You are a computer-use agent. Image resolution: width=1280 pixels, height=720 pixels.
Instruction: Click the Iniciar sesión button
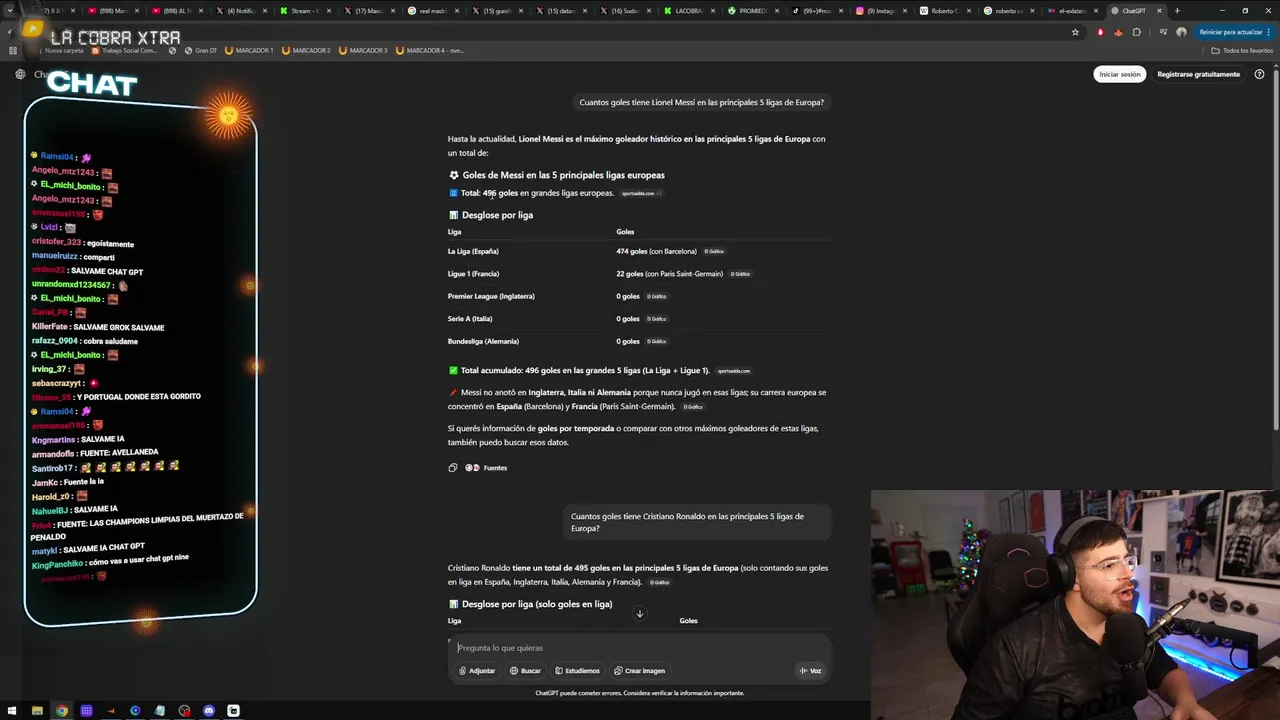tap(1119, 74)
